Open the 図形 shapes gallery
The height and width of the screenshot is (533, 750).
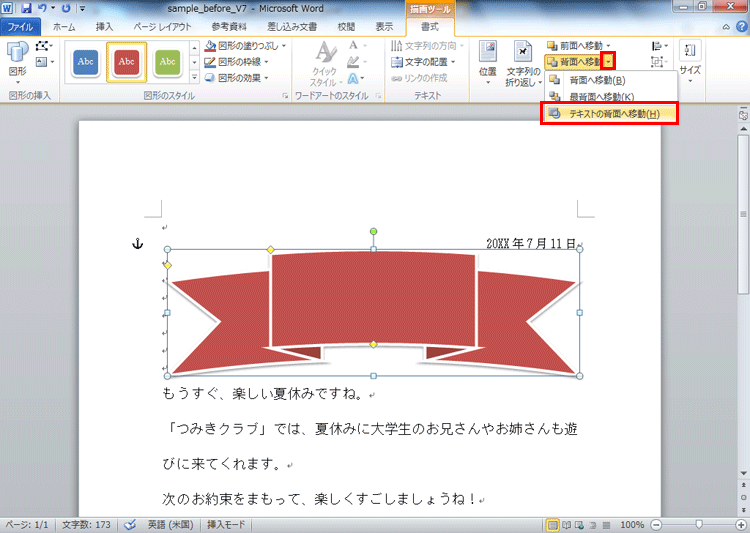pyautogui.click(x=18, y=63)
